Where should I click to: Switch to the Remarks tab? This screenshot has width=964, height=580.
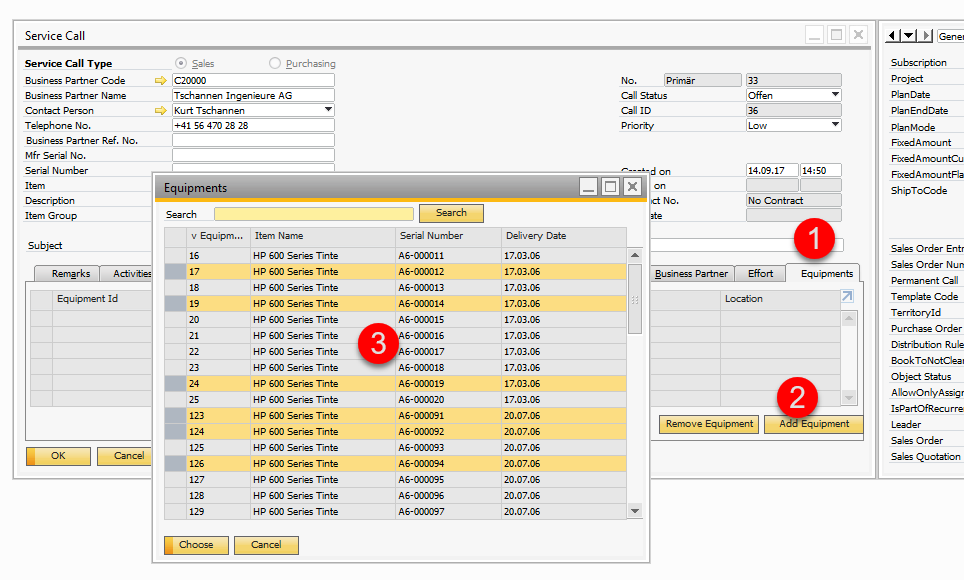click(x=71, y=274)
